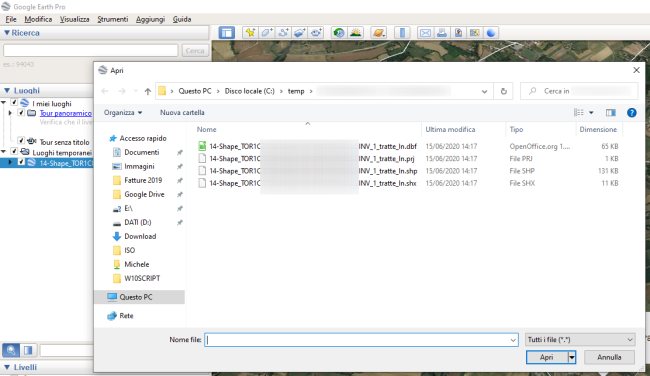This screenshot has width=650, height=376.
Task: Expand the Livelli panel
Action: tap(7, 367)
